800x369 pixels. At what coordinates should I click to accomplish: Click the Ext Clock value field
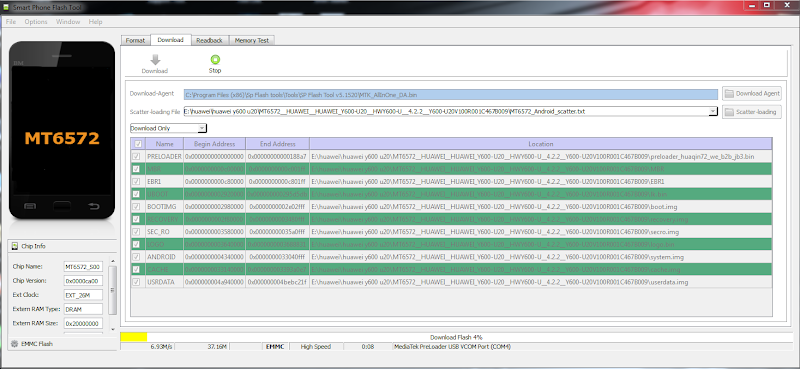83,295
